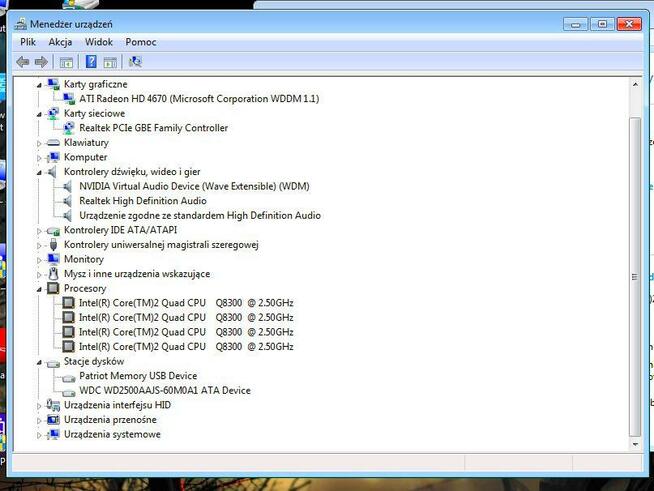Show or hide the console tree toolbar icon
The image size is (654, 491).
[66, 63]
